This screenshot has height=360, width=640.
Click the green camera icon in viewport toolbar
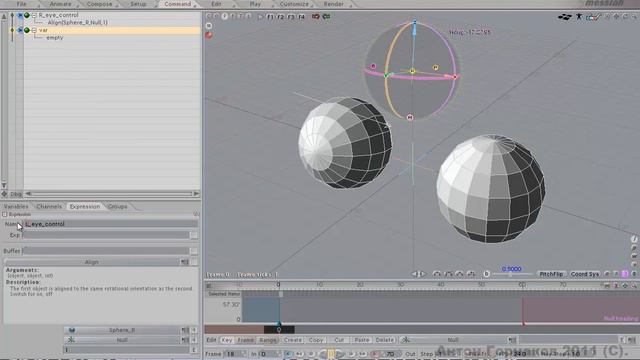[x=326, y=17]
